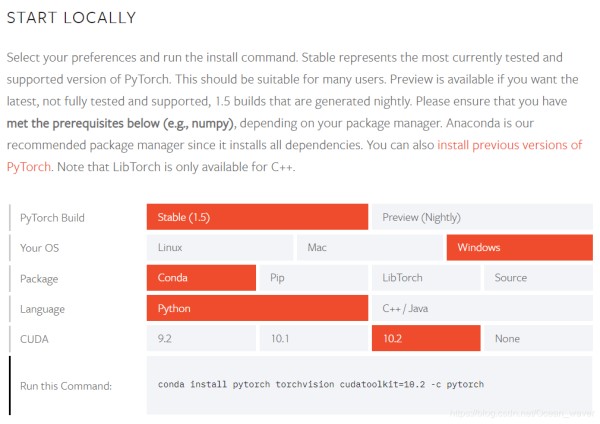Switch package to Pip

tap(314, 277)
